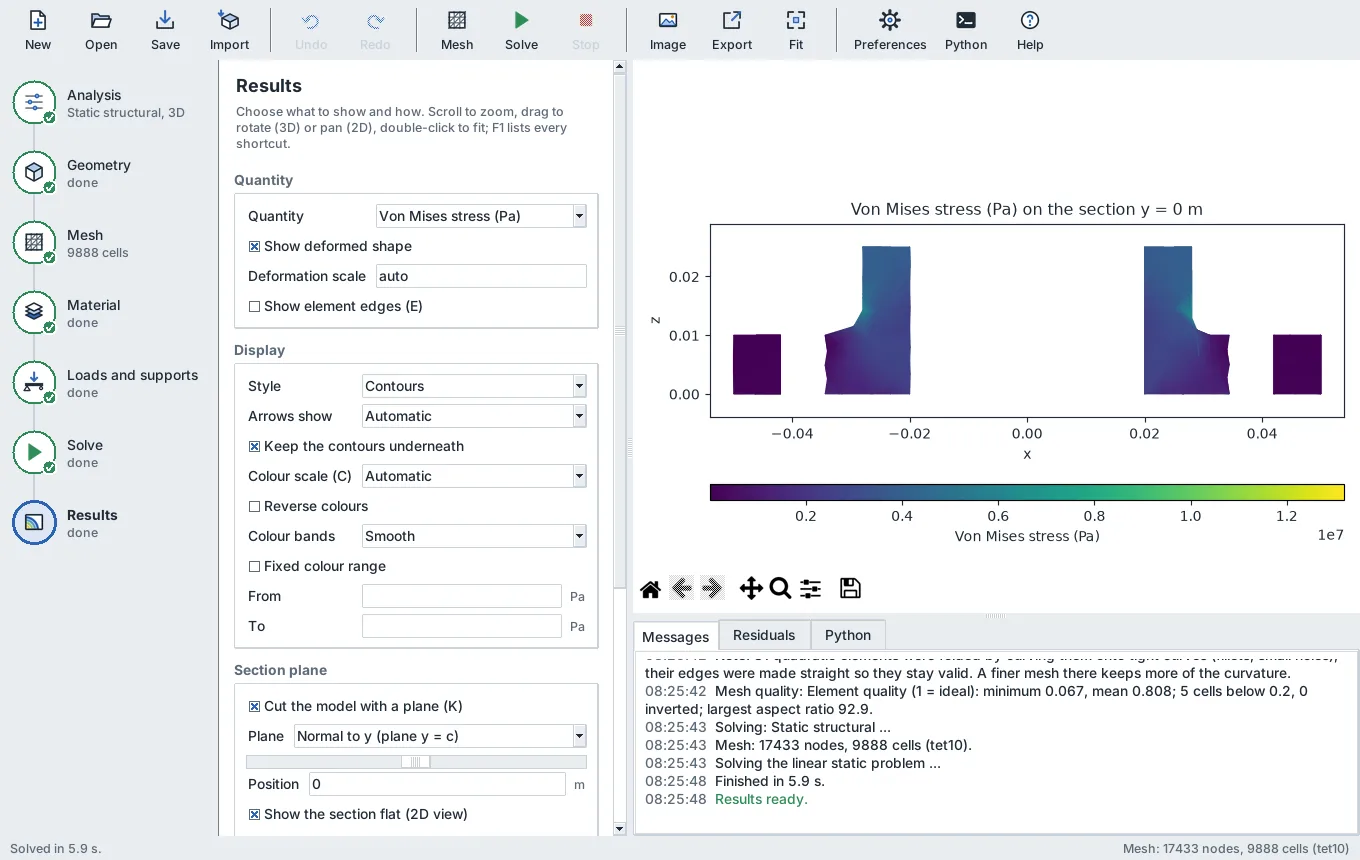1360x860 pixels.
Task: Switch to the Residuals tab
Action: pyautogui.click(x=764, y=635)
